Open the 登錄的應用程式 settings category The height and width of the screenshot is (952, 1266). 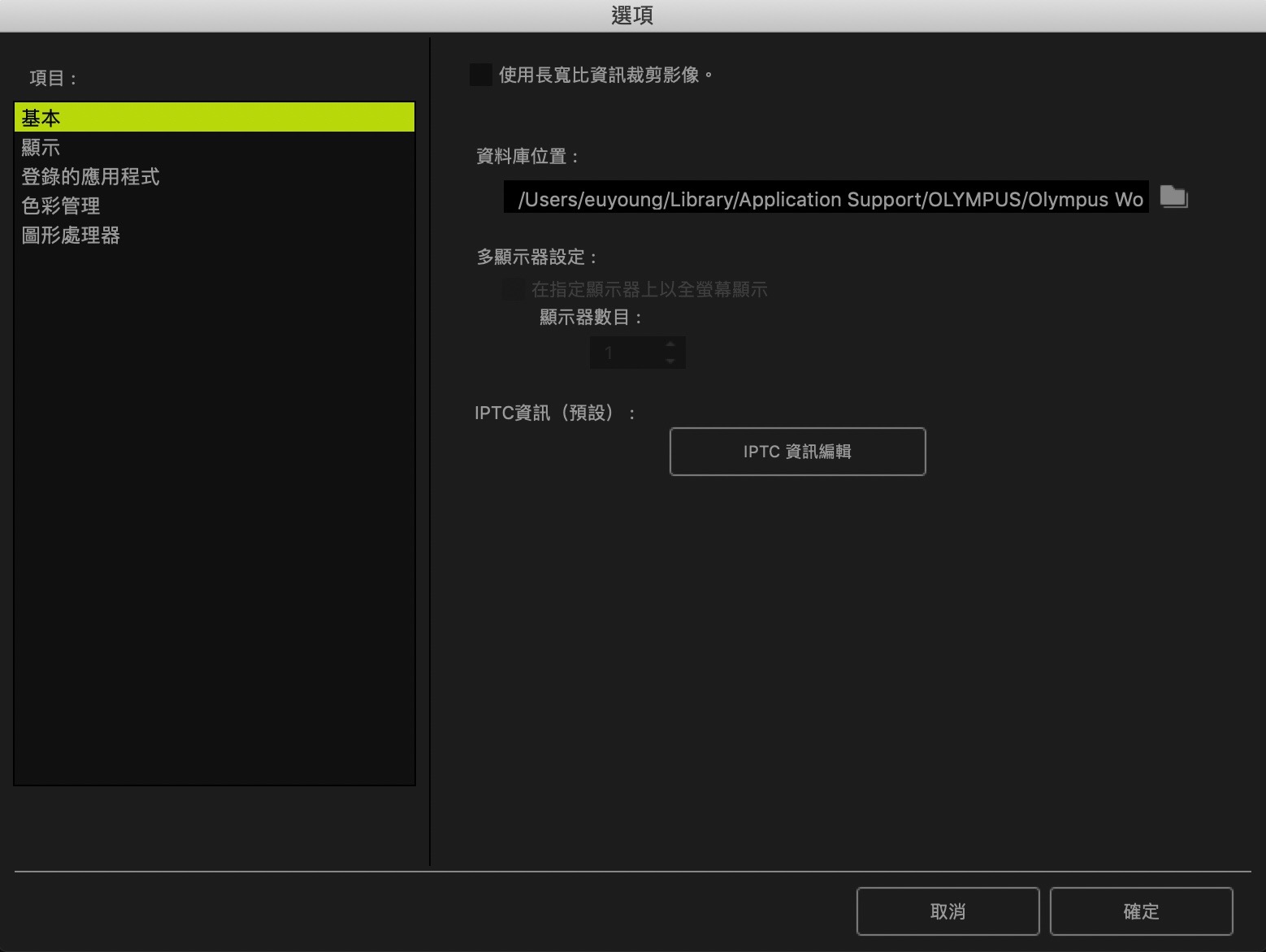tap(90, 177)
